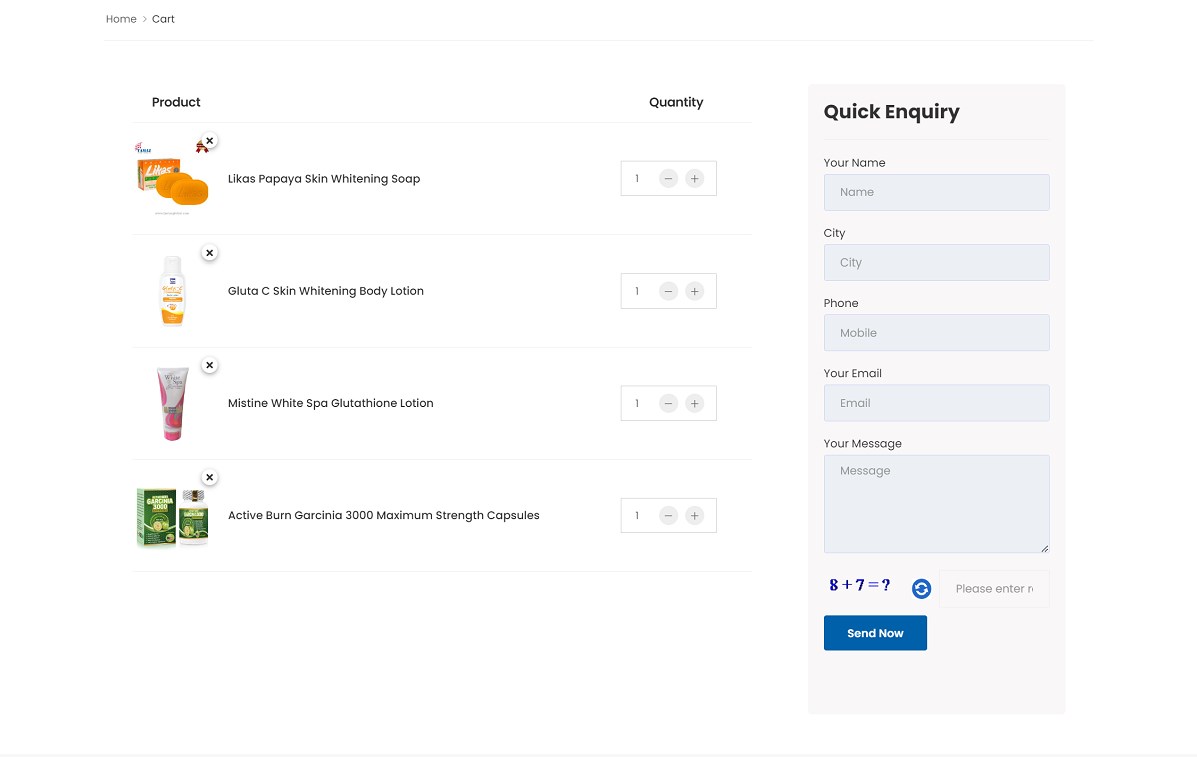Focus the Your Name input field
This screenshot has height=757, width=1197.
pyautogui.click(x=936, y=192)
